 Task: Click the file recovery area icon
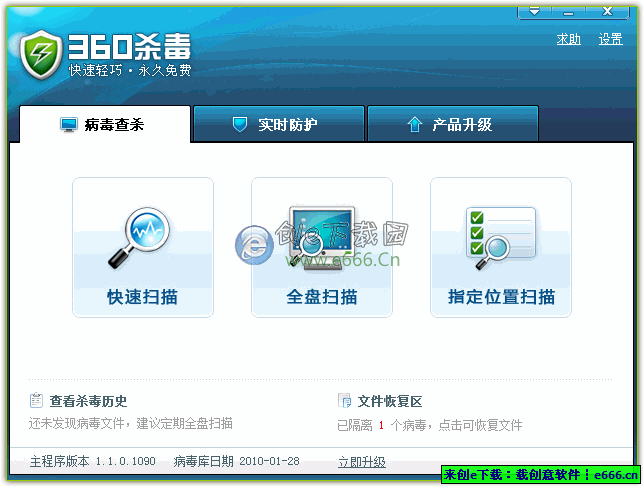pyautogui.click(x=345, y=401)
